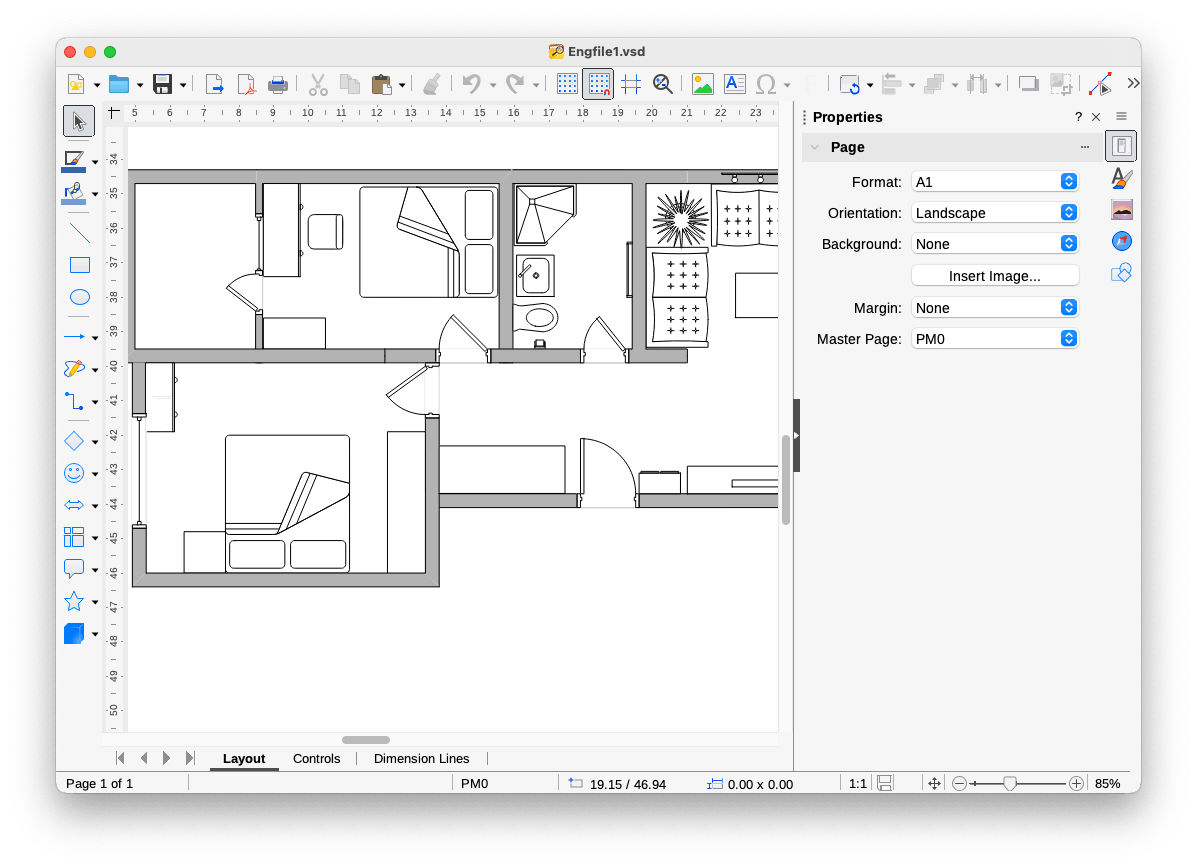Close the Properties sidebar deck

(x=1096, y=117)
